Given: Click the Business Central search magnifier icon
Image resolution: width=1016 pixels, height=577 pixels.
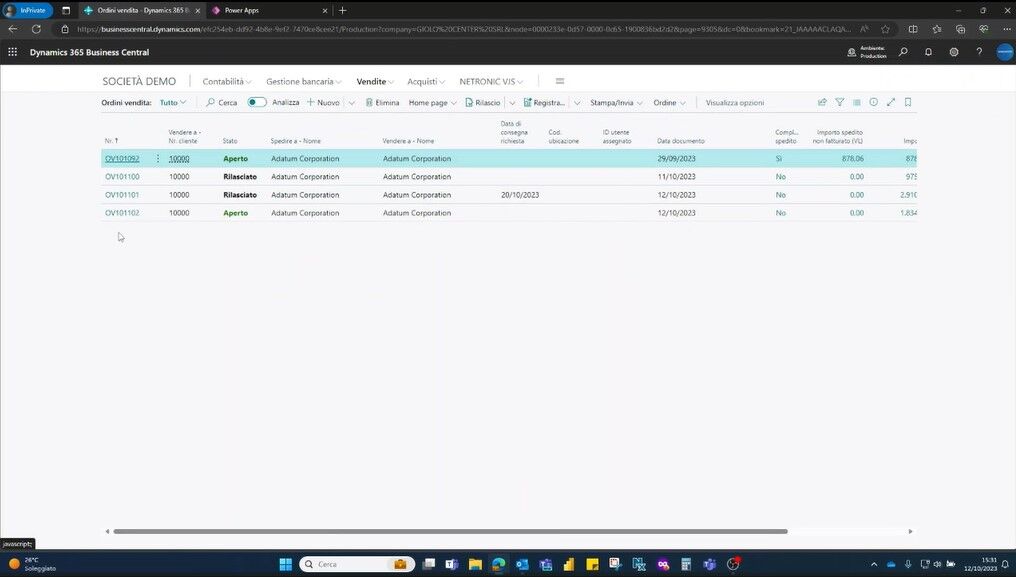Looking at the screenshot, I should point(903,52).
